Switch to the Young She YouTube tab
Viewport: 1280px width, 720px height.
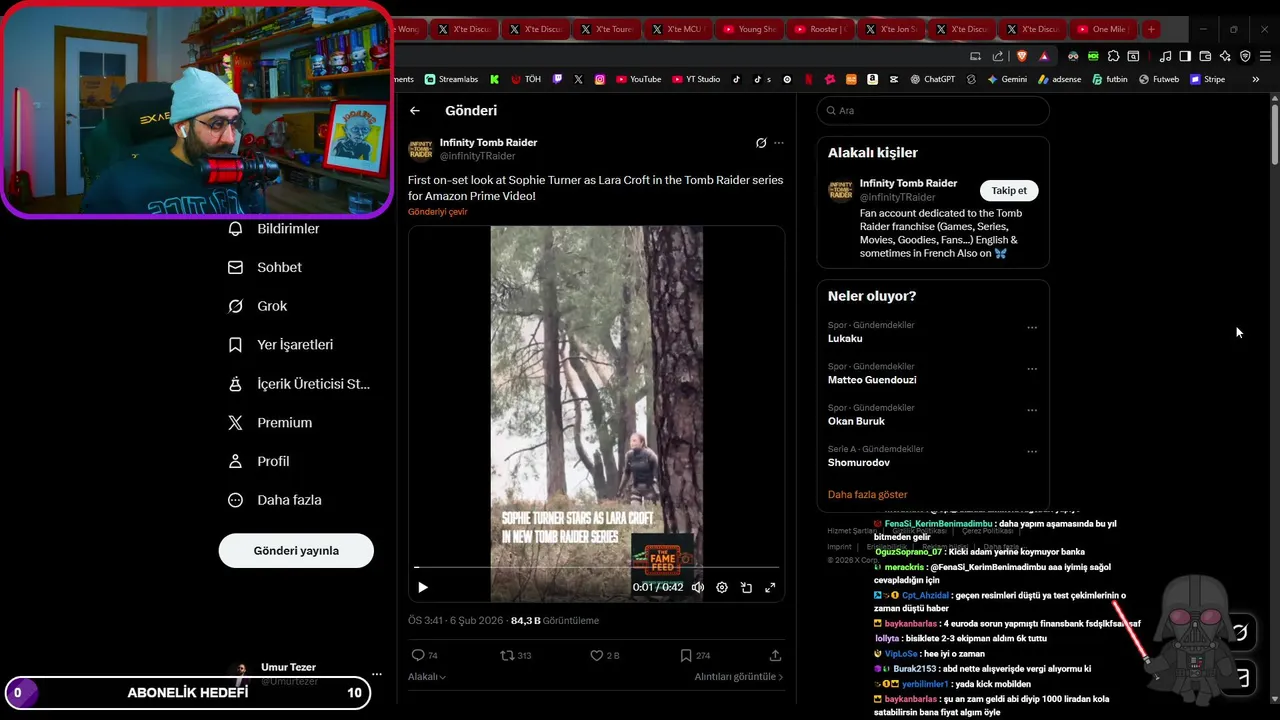coord(749,29)
